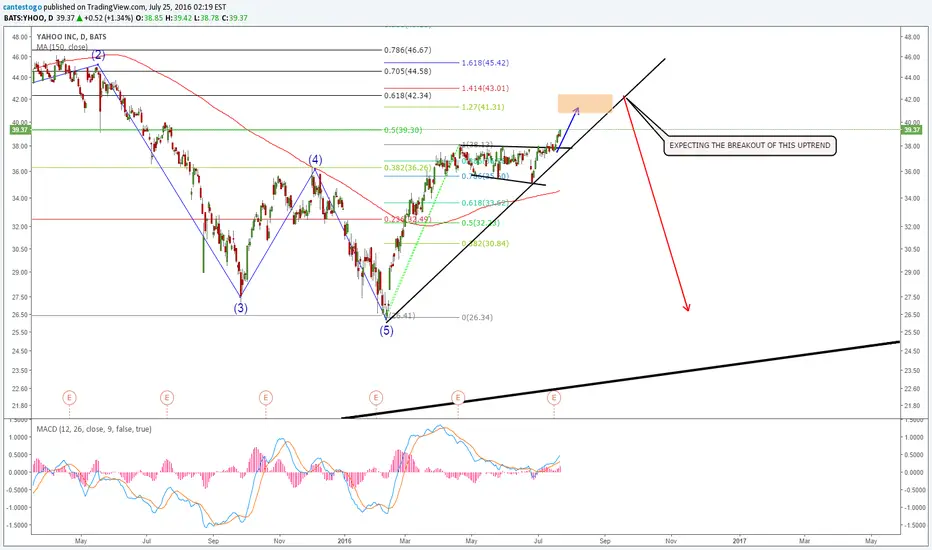Open the cantestogo author name in header
The height and width of the screenshot is (550, 932).
point(23,7)
